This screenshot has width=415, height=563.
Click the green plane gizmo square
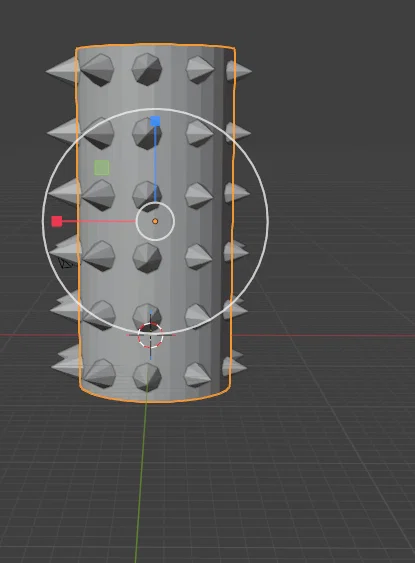102,168
